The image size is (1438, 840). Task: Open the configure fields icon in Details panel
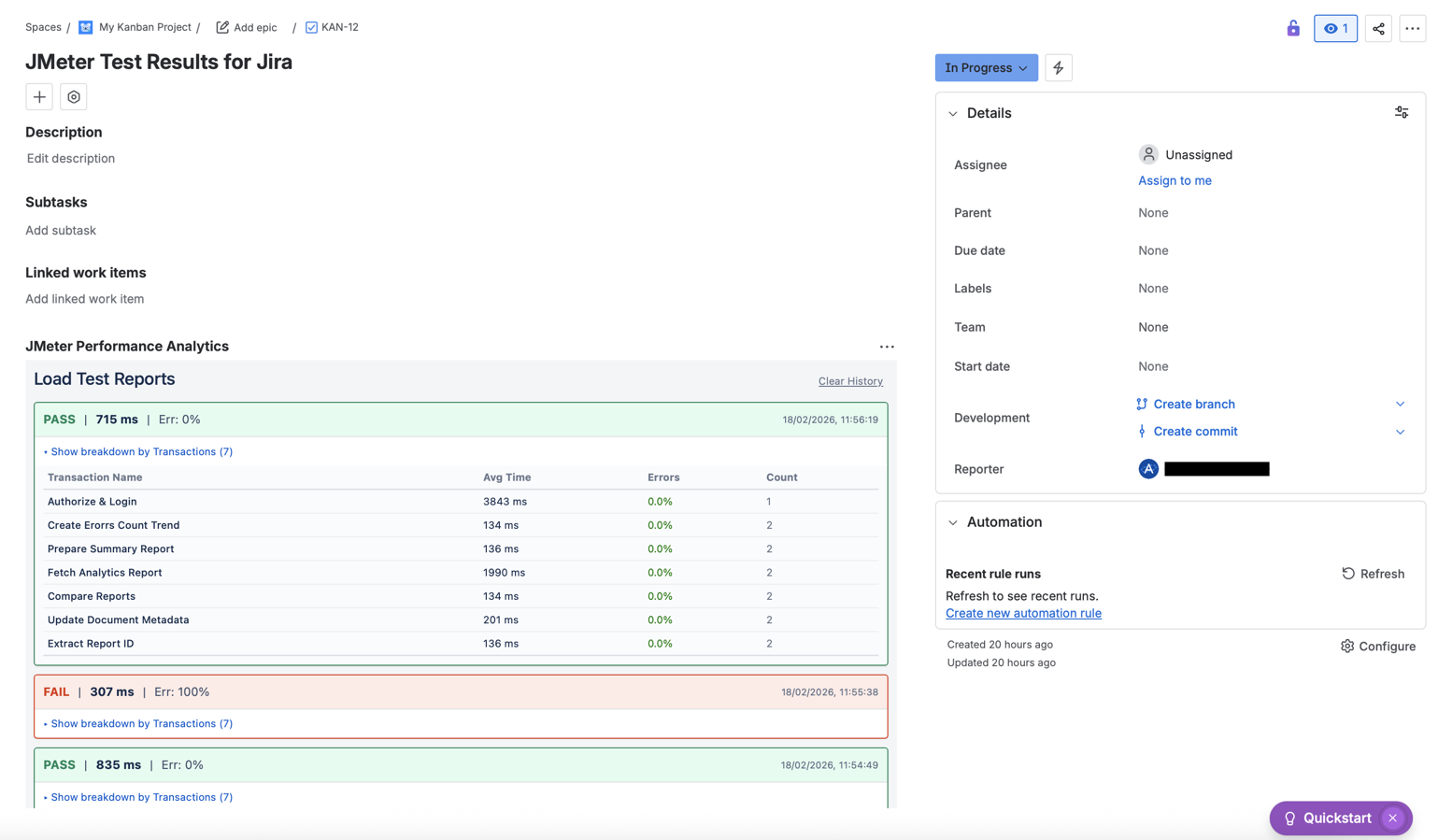pyautogui.click(x=1402, y=111)
